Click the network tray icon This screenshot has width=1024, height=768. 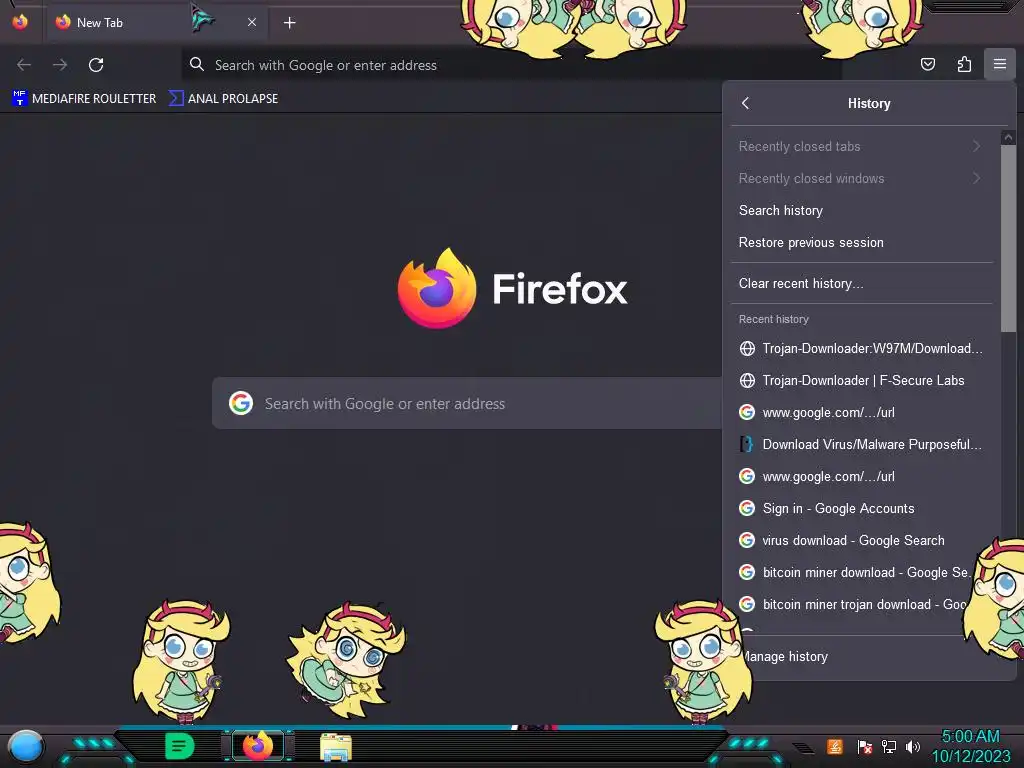889,746
